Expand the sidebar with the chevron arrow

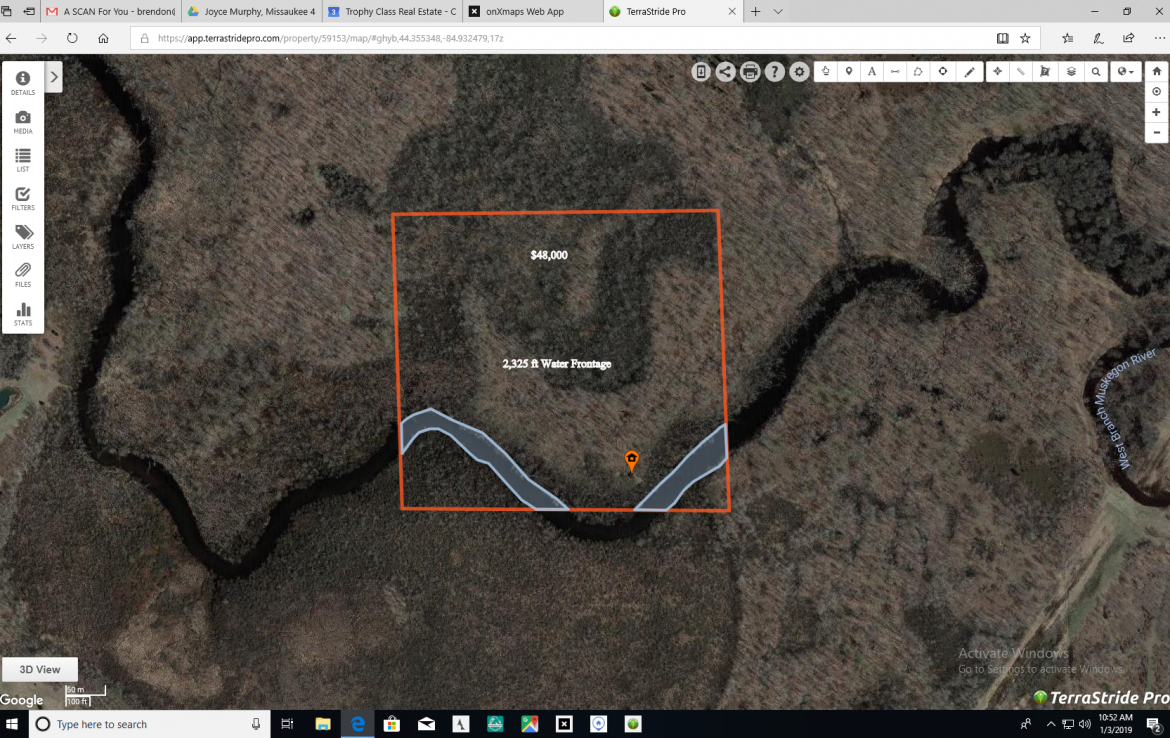(54, 77)
